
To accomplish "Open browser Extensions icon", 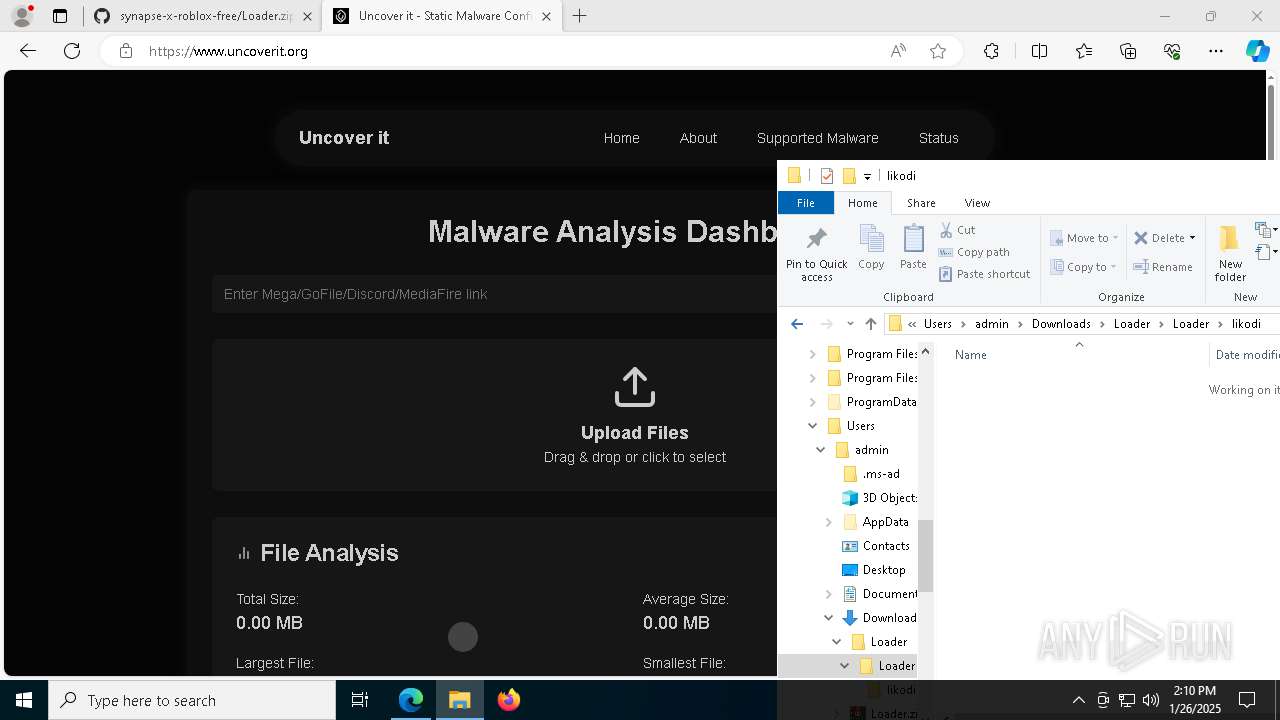I will tap(991, 51).
